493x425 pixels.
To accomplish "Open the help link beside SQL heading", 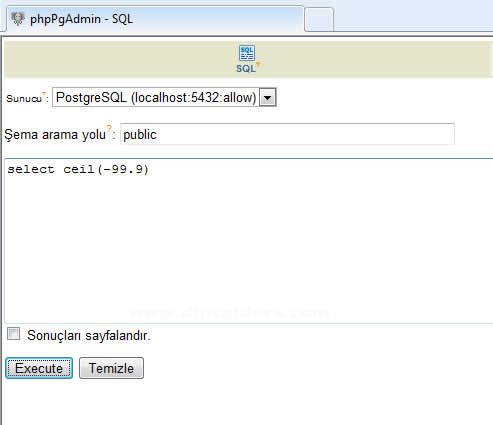I will [258, 63].
